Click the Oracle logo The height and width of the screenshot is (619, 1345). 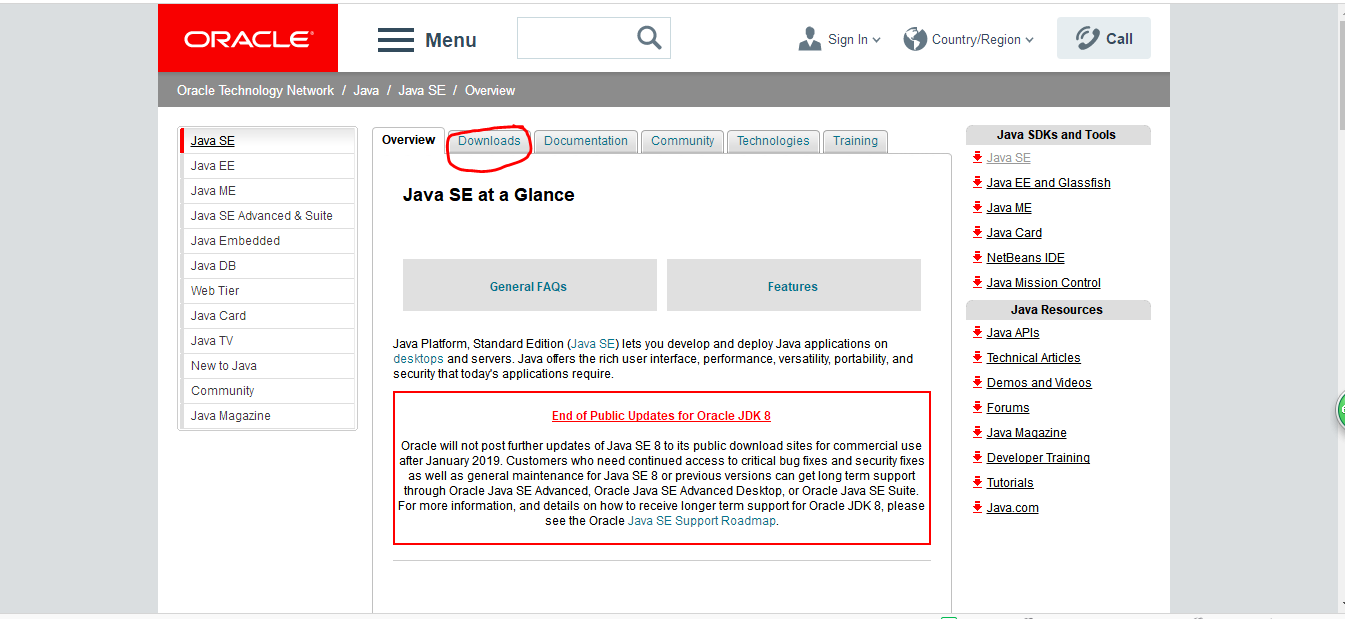pyautogui.click(x=248, y=39)
